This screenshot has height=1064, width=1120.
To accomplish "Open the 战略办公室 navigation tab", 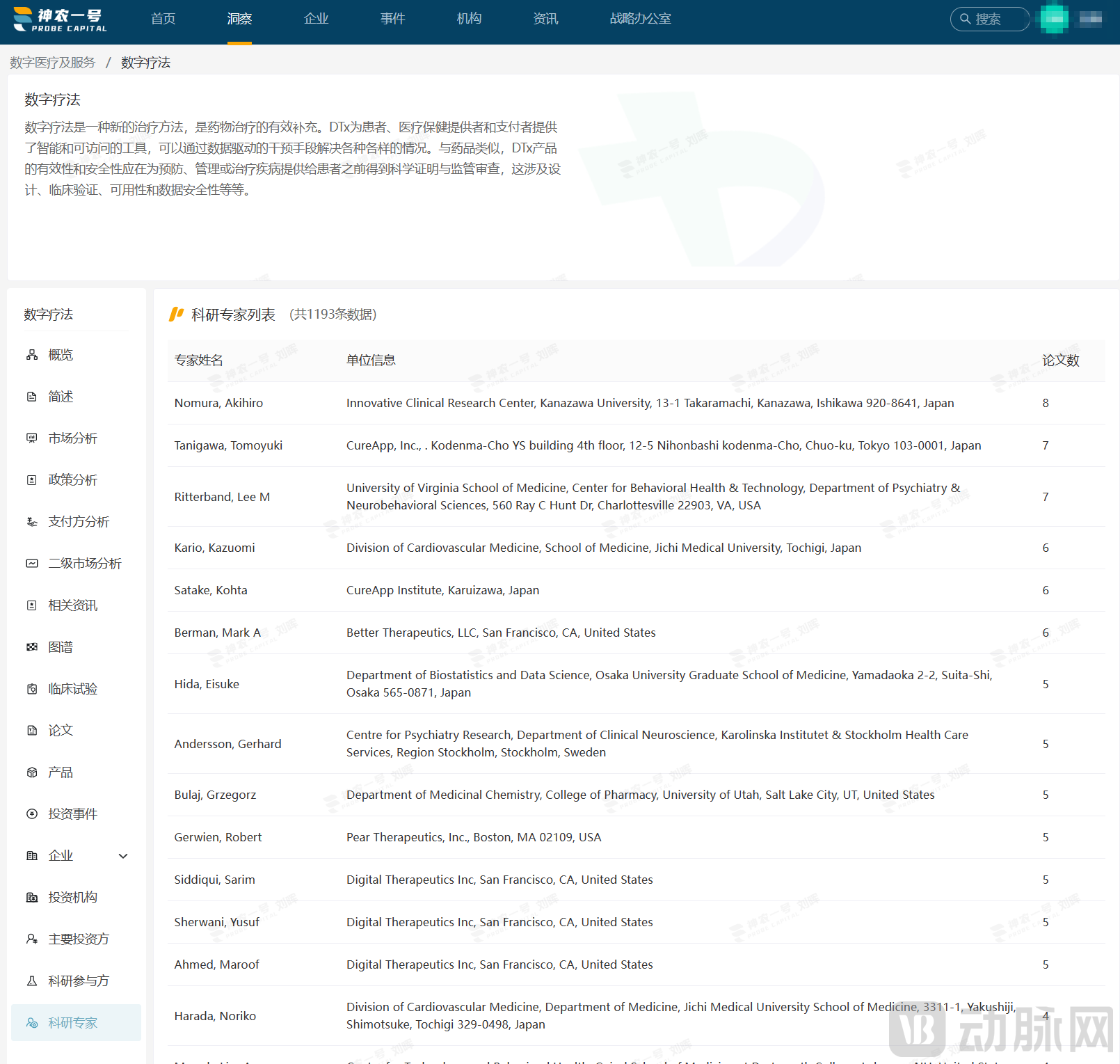I will pos(640,19).
